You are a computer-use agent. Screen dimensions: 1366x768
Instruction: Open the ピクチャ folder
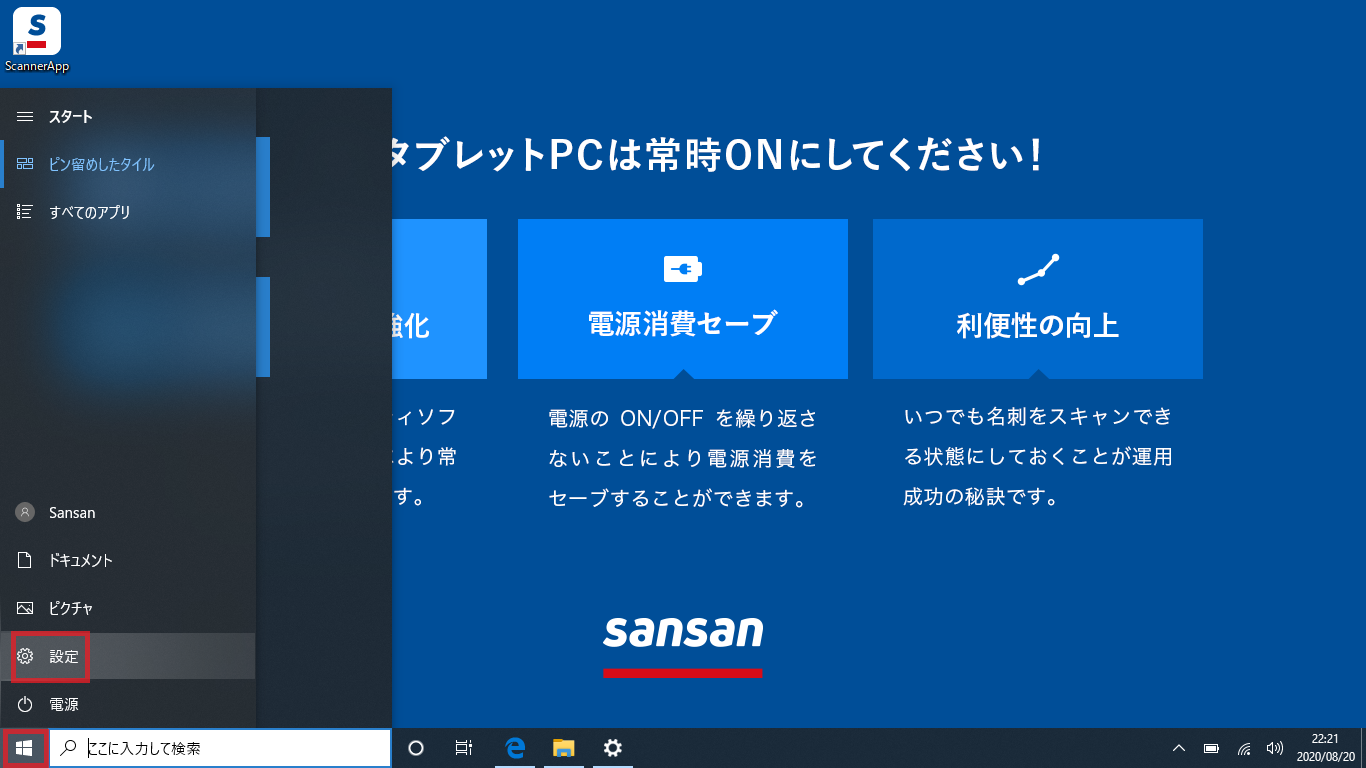tap(70, 608)
